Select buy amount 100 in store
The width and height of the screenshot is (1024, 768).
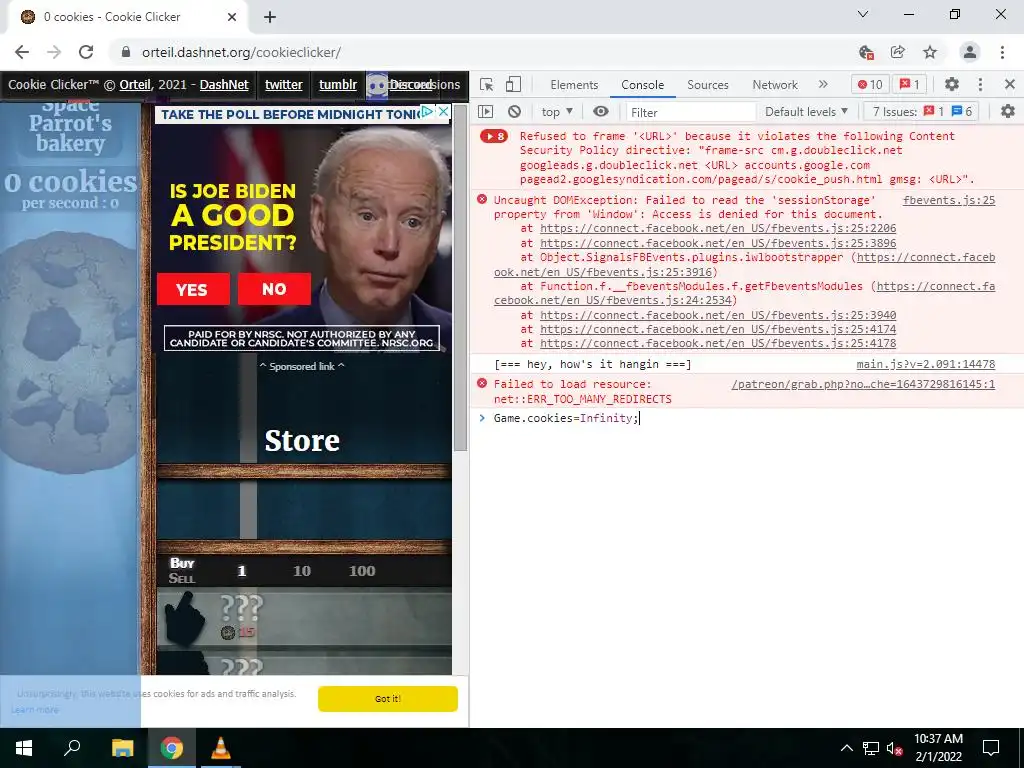pos(362,571)
